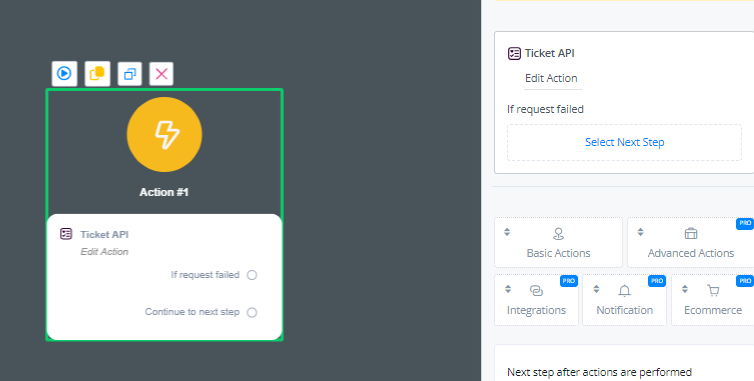
Task: Open the Notification category
Action: pos(624,300)
